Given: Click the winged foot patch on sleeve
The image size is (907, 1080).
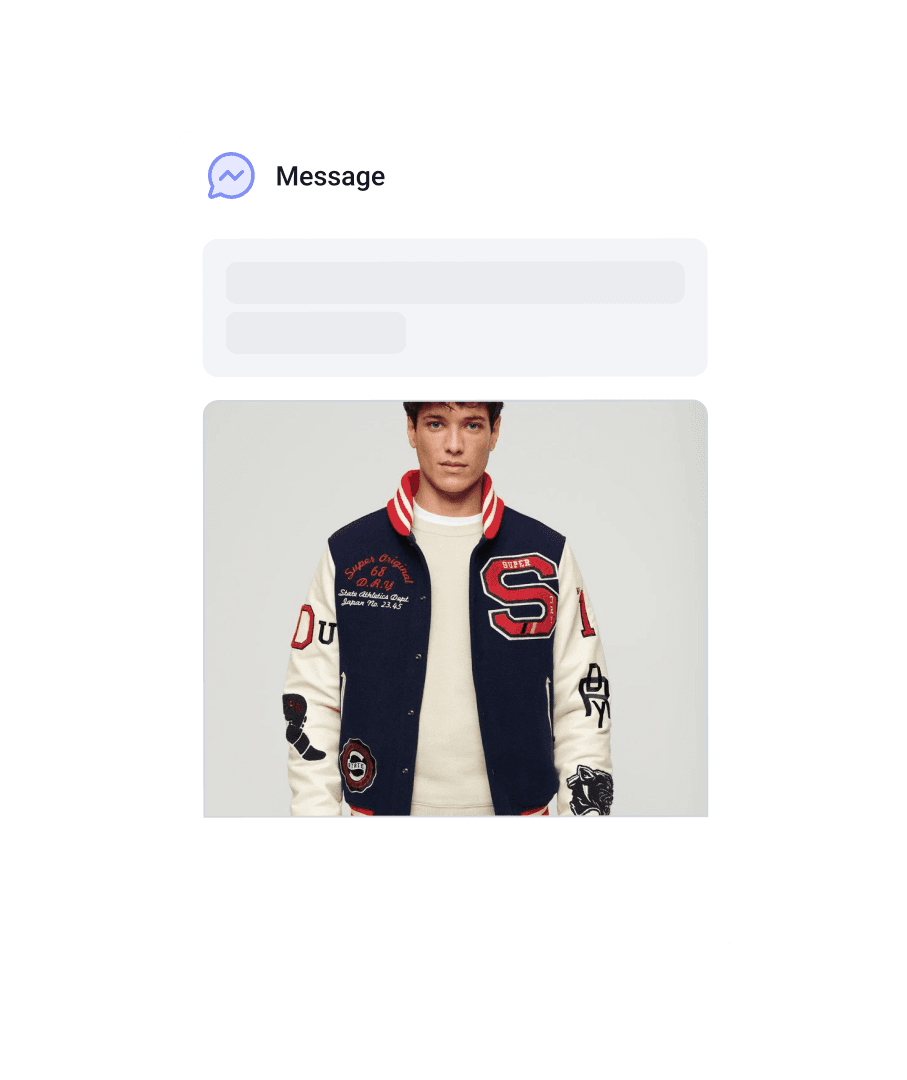Looking at the screenshot, I should point(301,727).
